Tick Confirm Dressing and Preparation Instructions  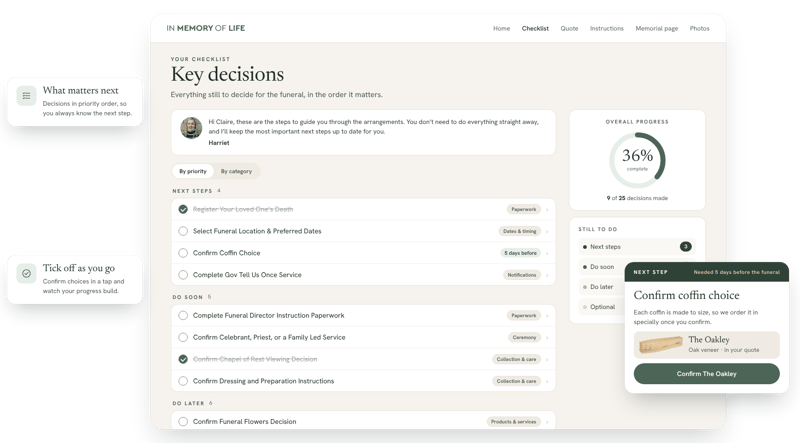pyautogui.click(x=183, y=381)
